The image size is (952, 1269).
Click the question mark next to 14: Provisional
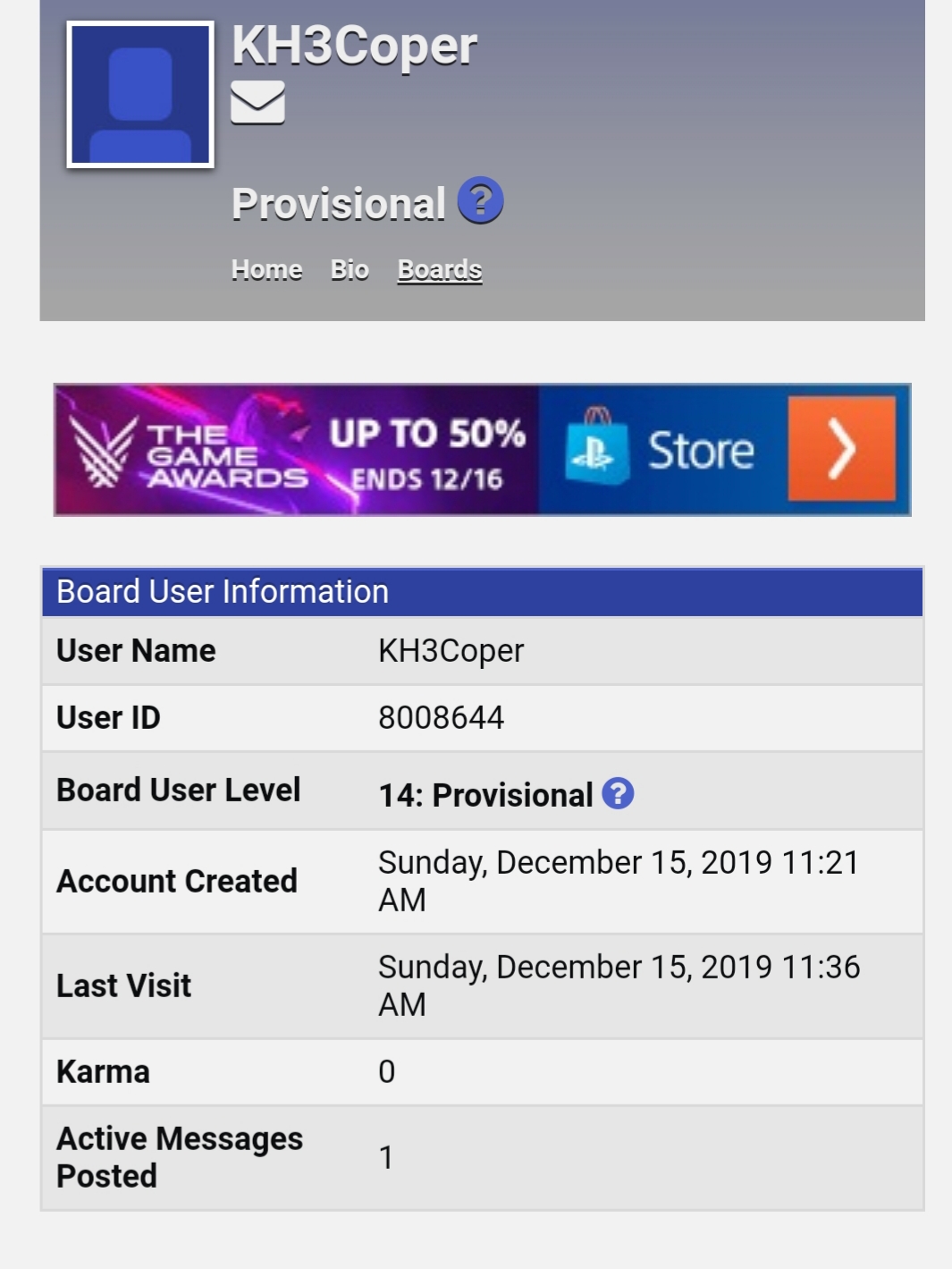618,793
